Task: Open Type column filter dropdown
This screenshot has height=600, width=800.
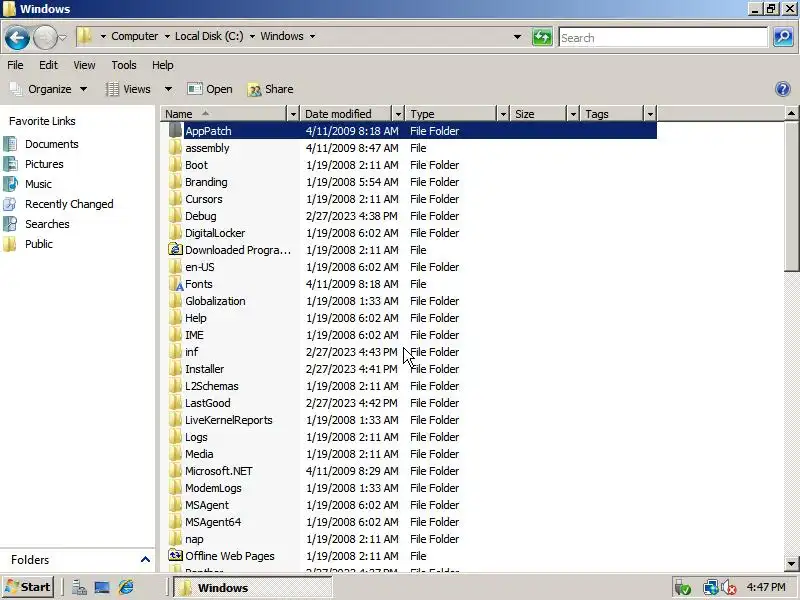Action: (503, 114)
